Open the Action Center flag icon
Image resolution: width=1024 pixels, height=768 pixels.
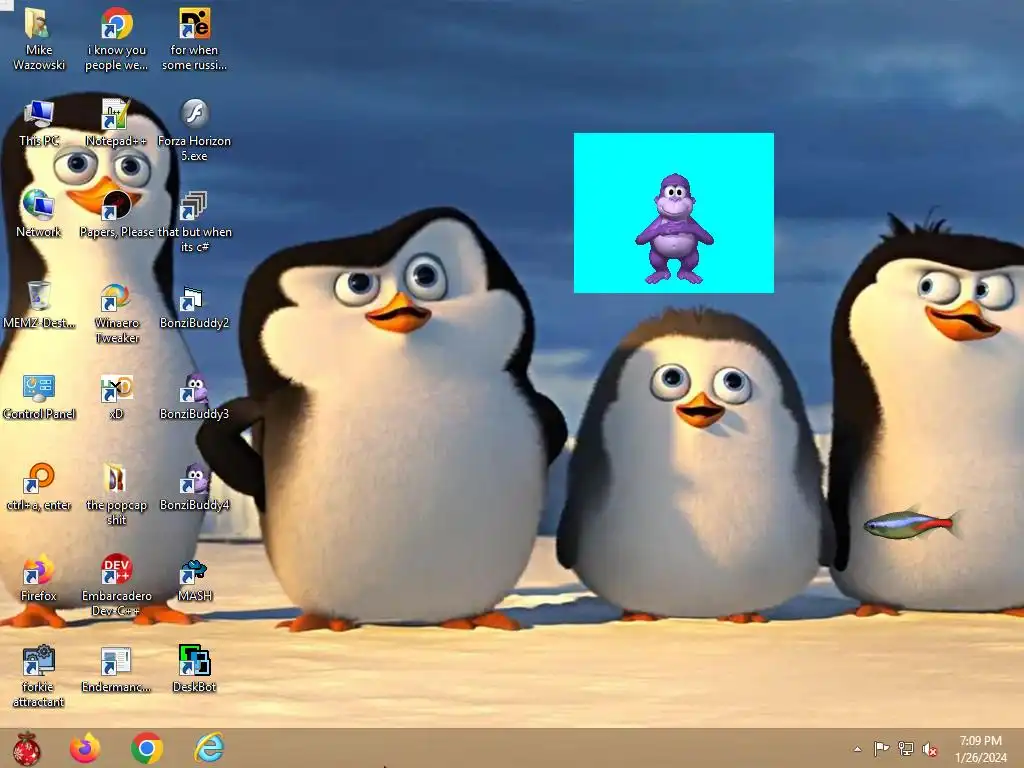tap(881, 748)
